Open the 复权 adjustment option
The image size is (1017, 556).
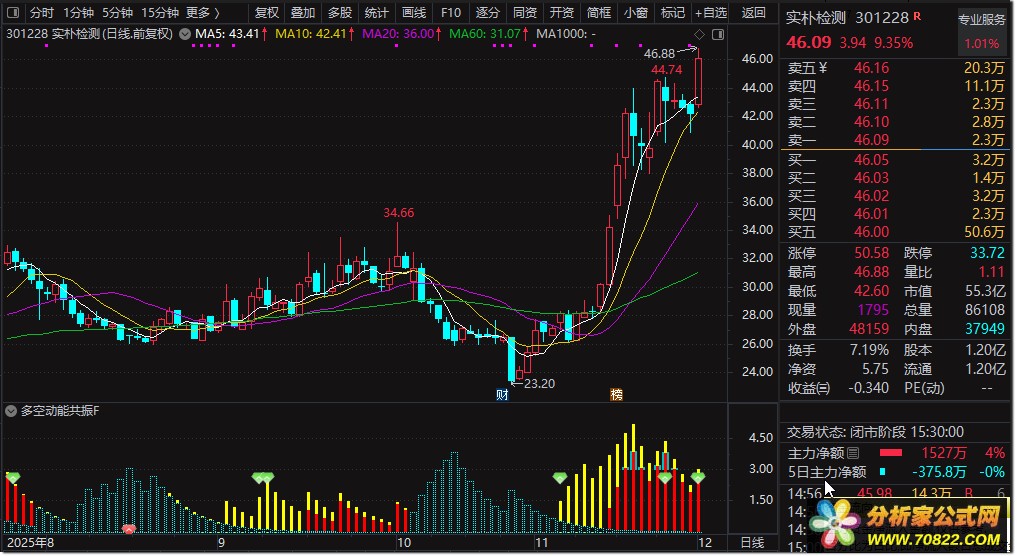266,12
